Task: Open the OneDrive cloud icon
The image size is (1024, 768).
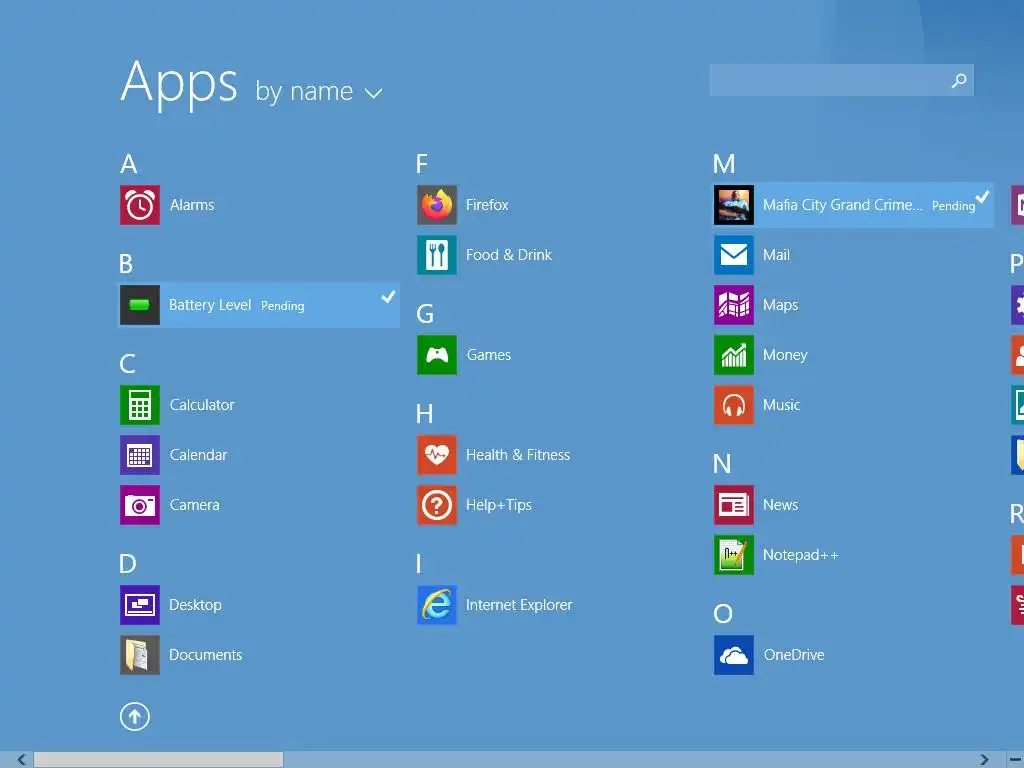Action: coord(734,655)
